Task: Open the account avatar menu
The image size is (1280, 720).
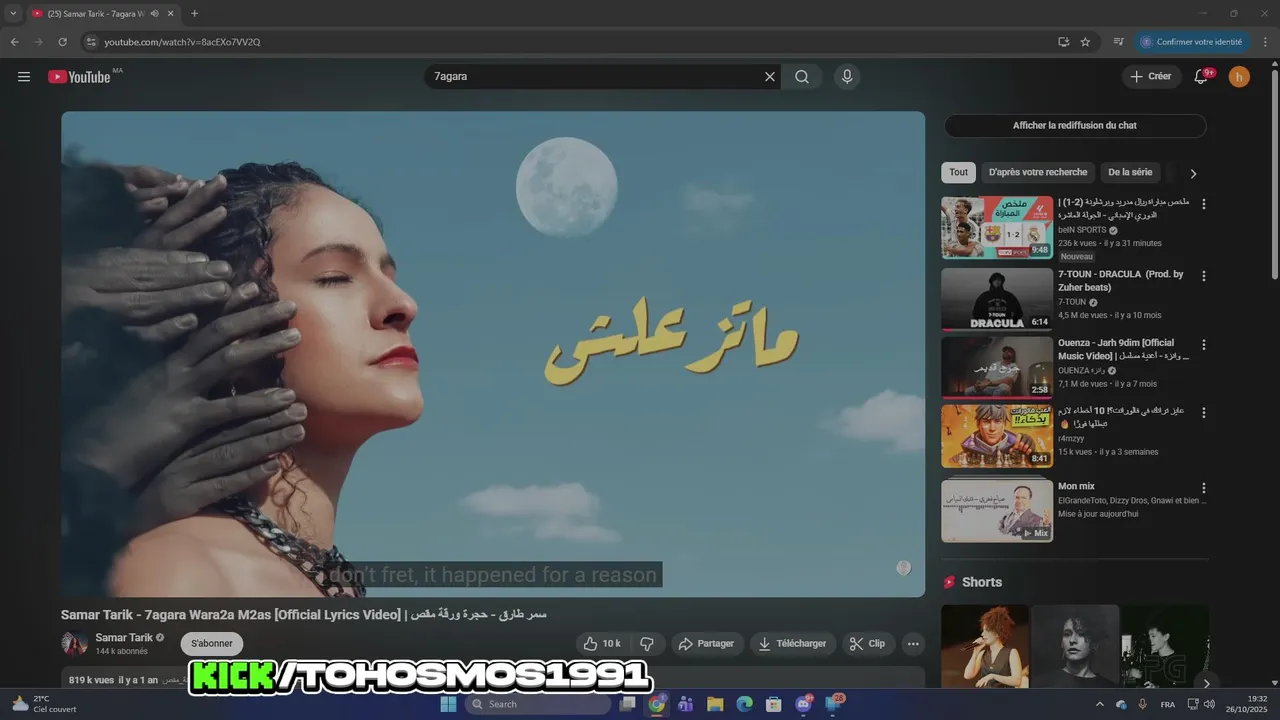Action: (1239, 77)
